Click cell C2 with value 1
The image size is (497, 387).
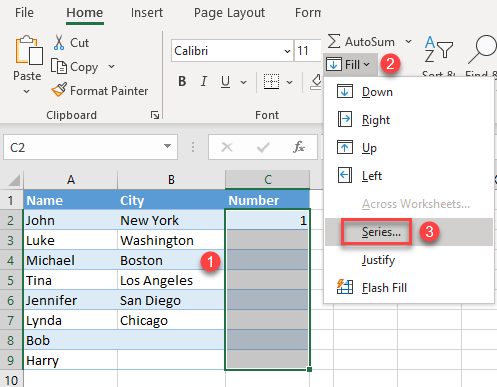[268, 220]
